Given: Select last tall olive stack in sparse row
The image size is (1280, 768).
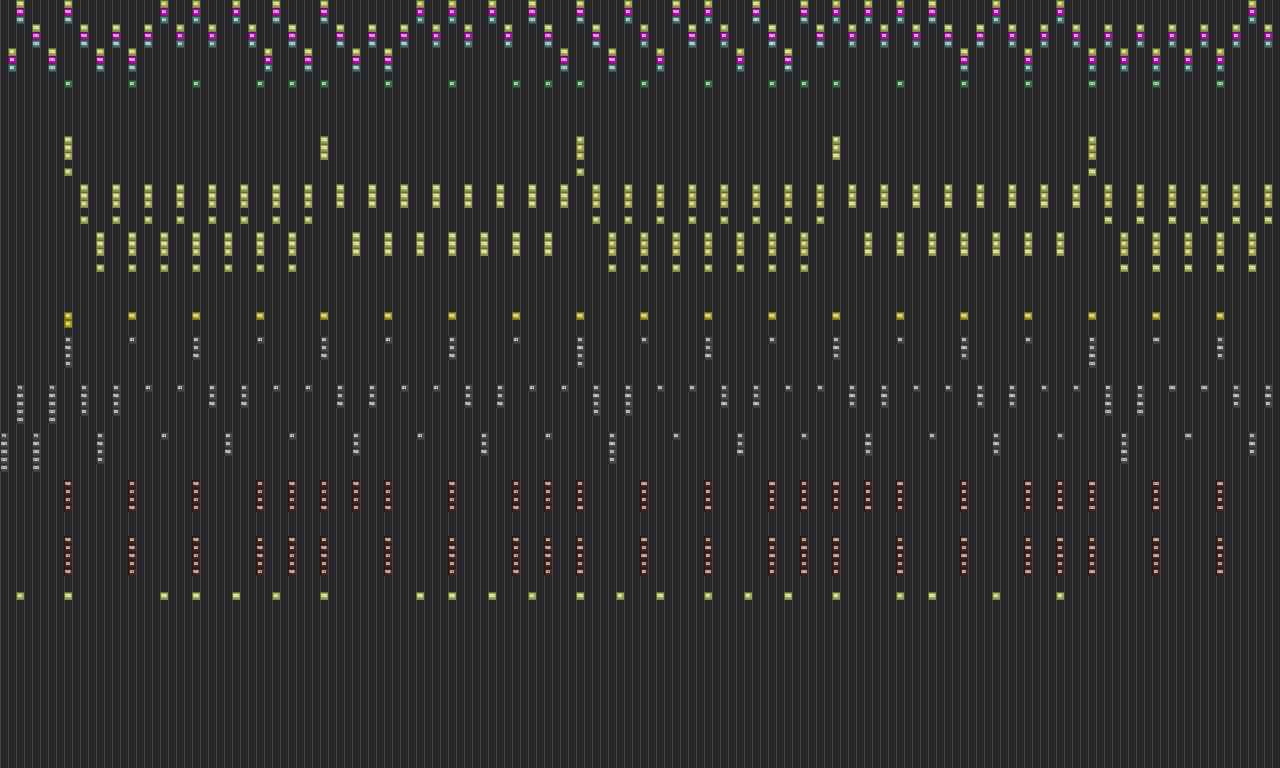Looking at the screenshot, I should coord(1092,148).
